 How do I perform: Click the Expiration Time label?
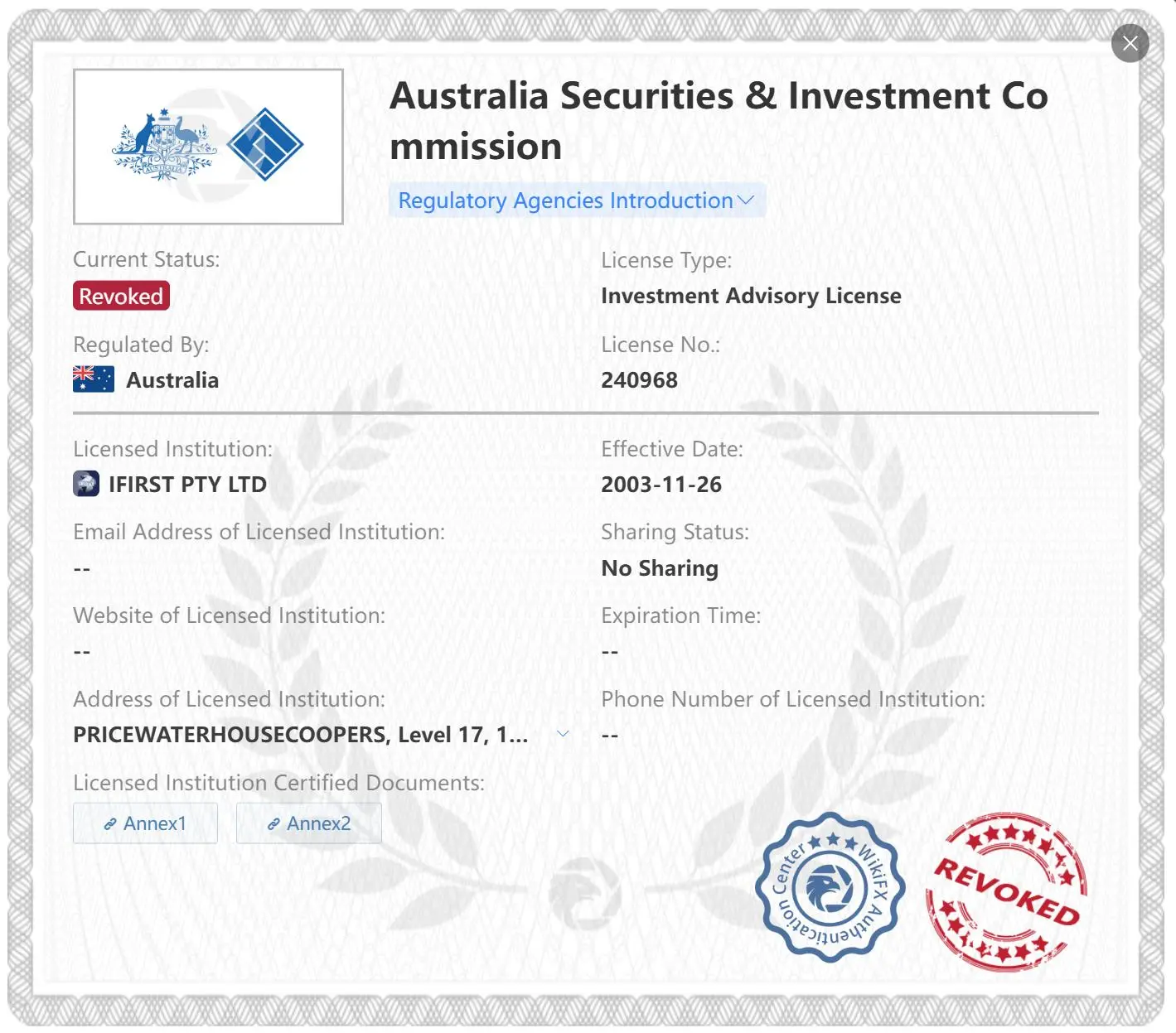680,615
